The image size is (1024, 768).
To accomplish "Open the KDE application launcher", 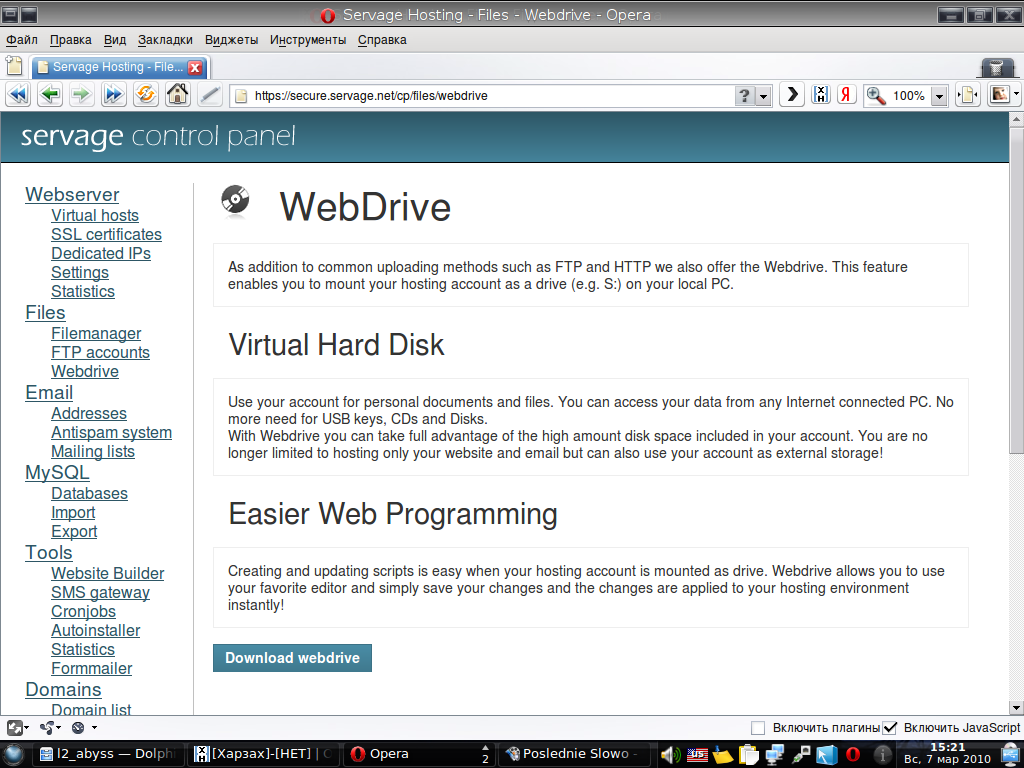I will tap(14, 754).
